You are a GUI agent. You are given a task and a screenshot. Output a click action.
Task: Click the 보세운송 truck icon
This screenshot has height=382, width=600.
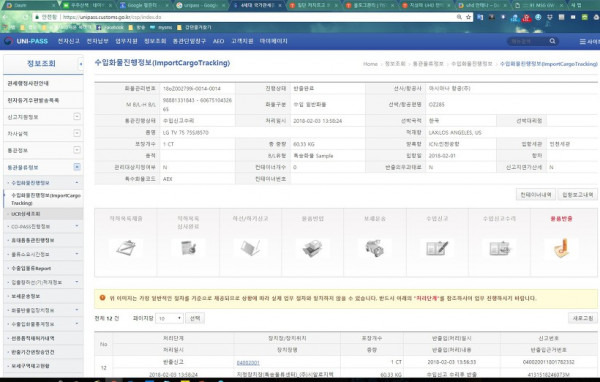(x=374, y=248)
